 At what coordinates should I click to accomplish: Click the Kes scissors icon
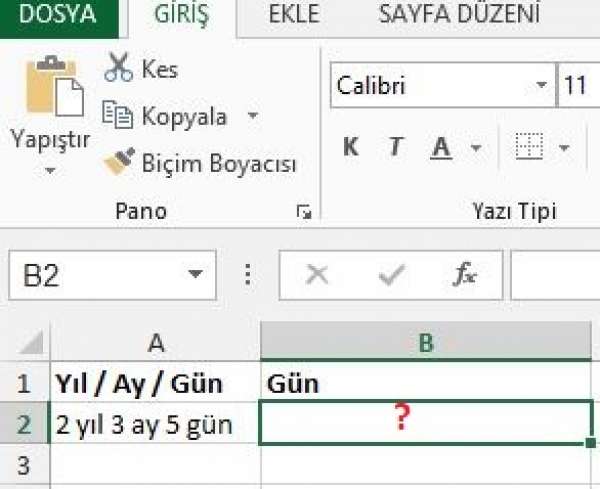119,67
